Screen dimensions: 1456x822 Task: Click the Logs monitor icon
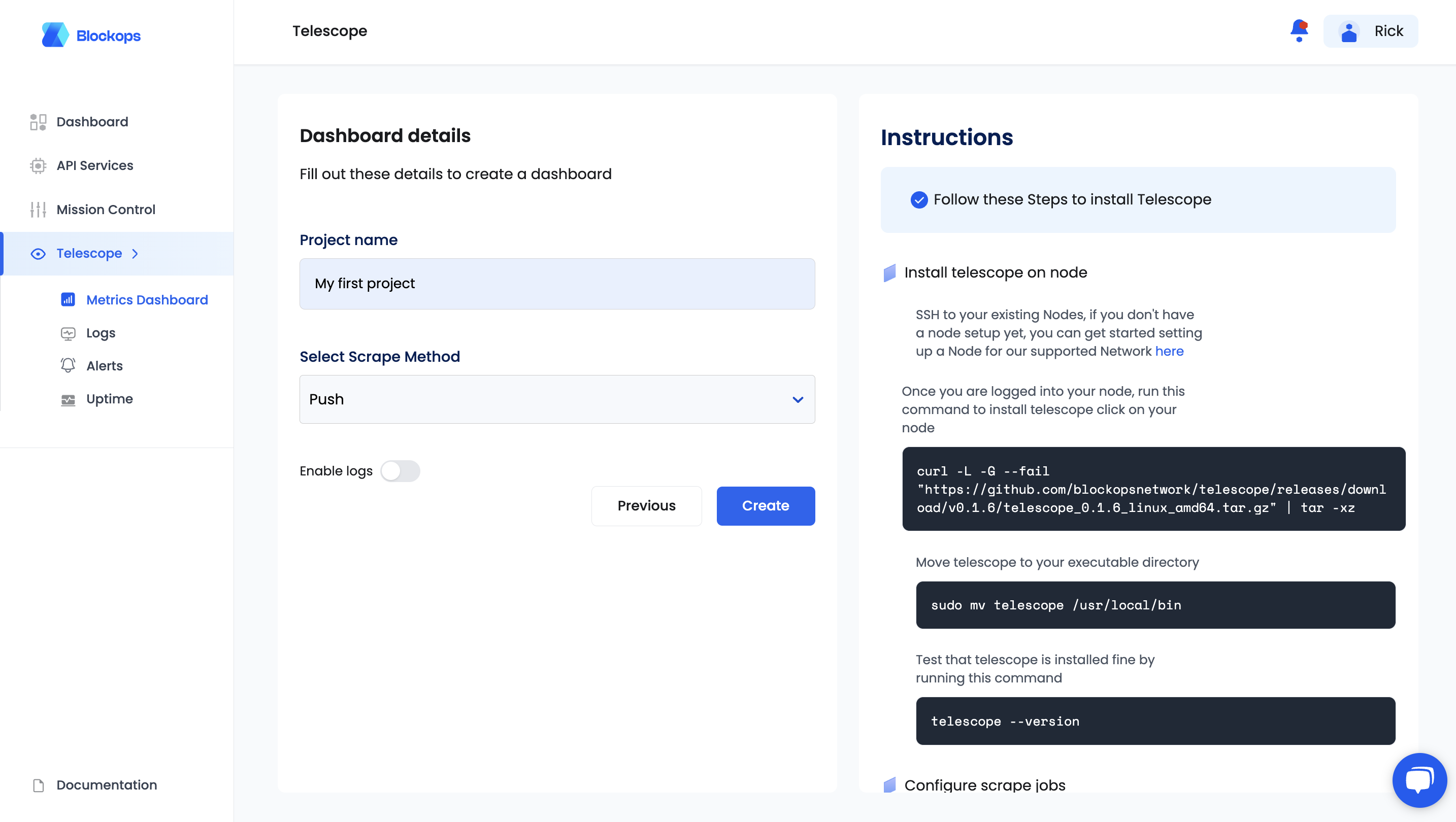(68, 333)
